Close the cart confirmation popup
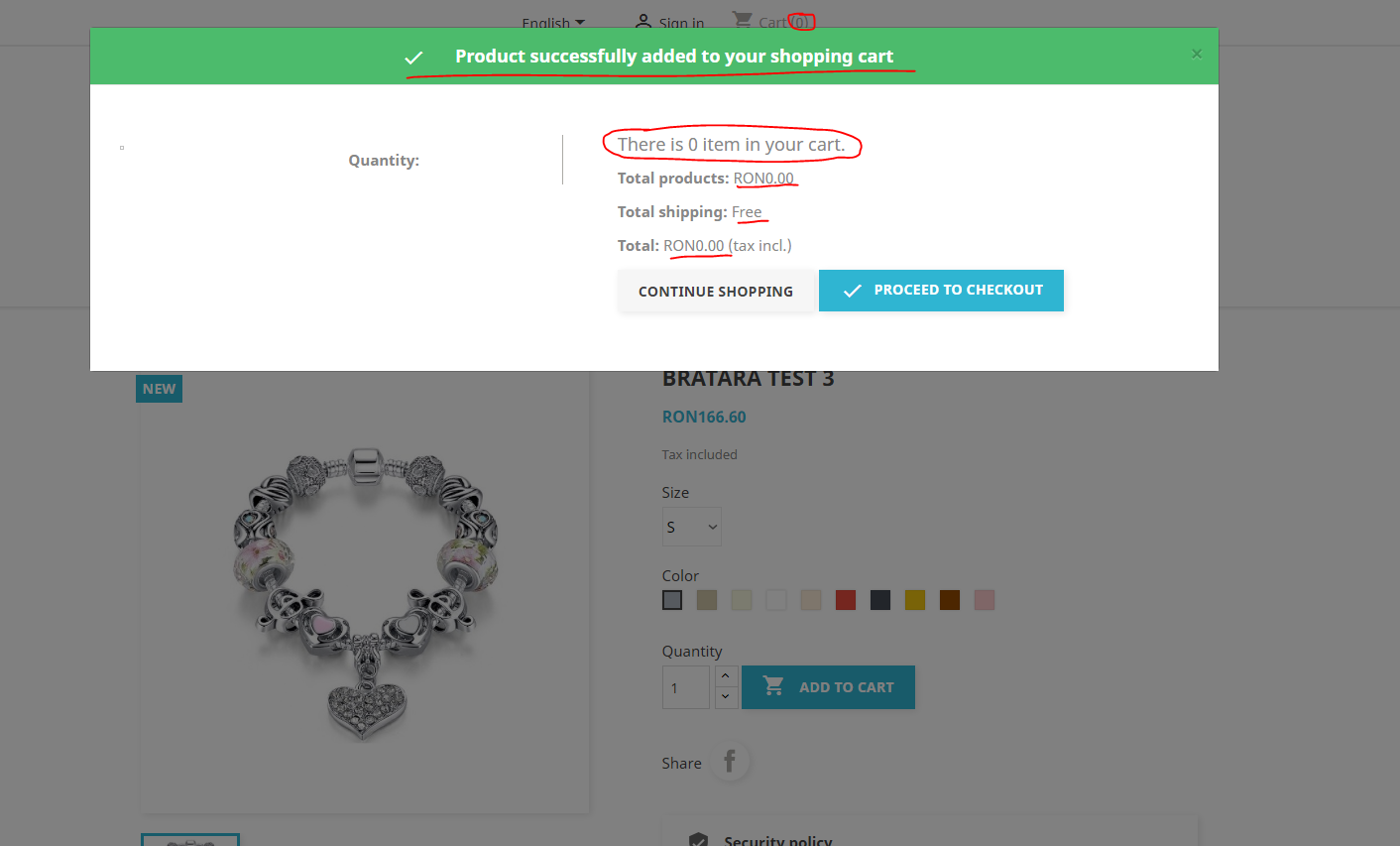The height and width of the screenshot is (846, 1400). [1197, 55]
